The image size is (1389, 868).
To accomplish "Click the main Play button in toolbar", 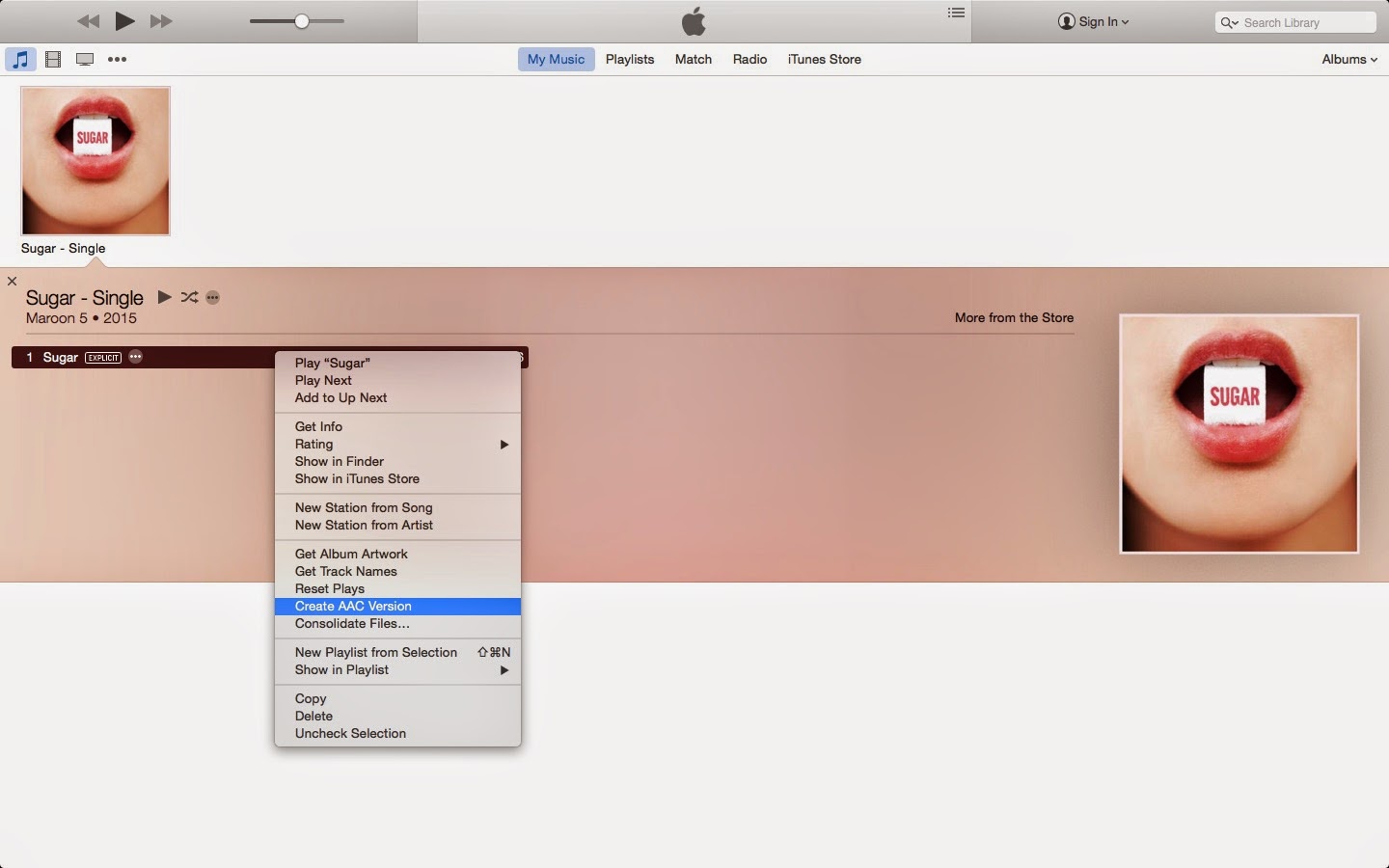I will click(124, 20).
